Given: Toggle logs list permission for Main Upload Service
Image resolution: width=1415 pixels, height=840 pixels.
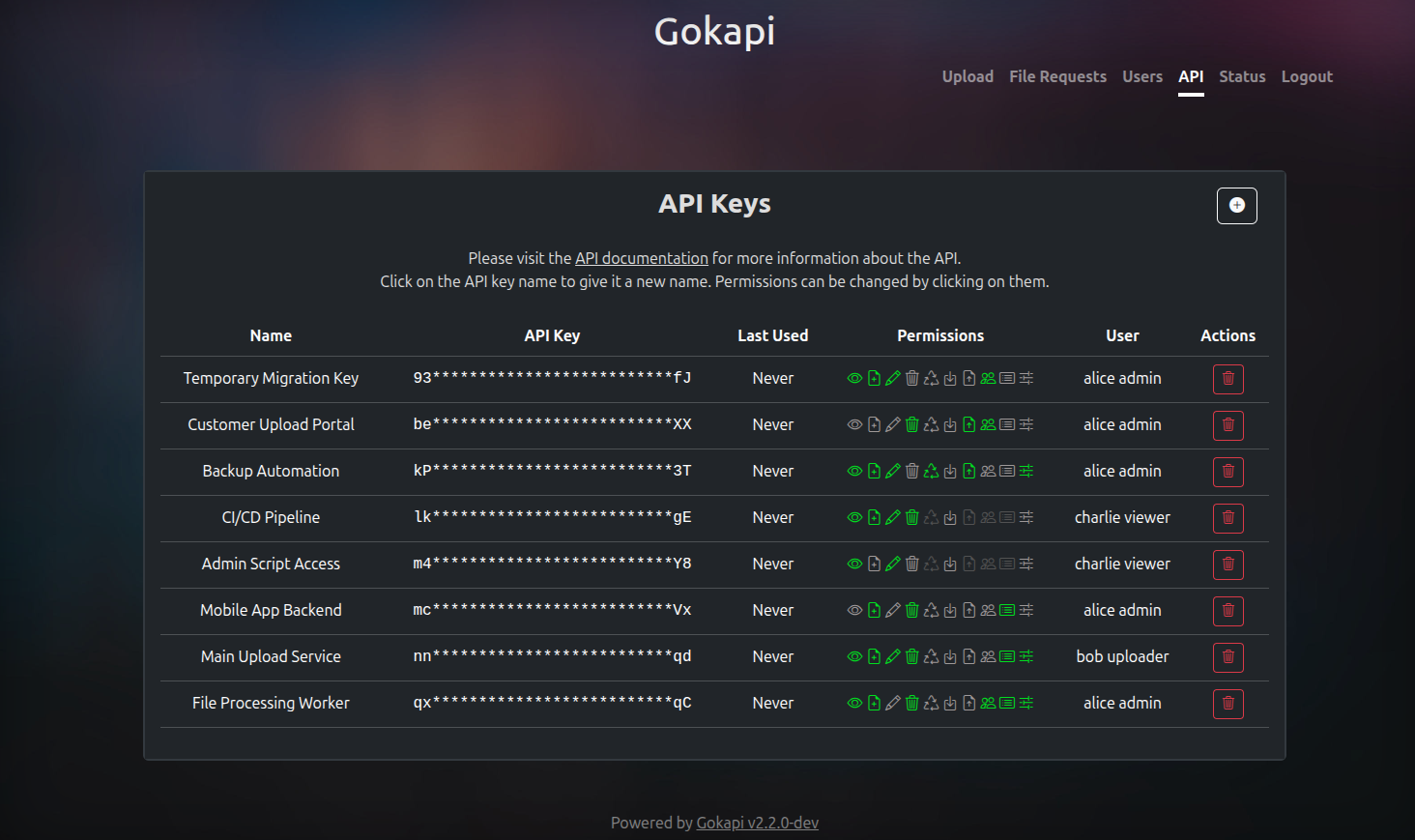Looking at the screenshot, I should 1007,656.
